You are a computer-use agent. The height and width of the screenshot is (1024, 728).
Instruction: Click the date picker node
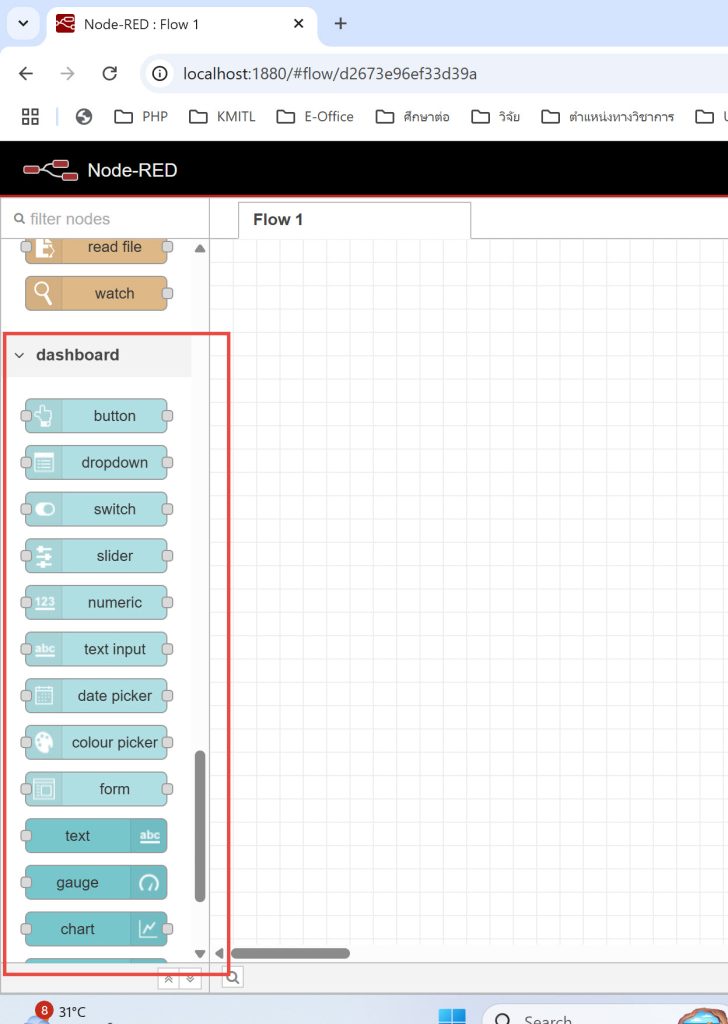96,696
